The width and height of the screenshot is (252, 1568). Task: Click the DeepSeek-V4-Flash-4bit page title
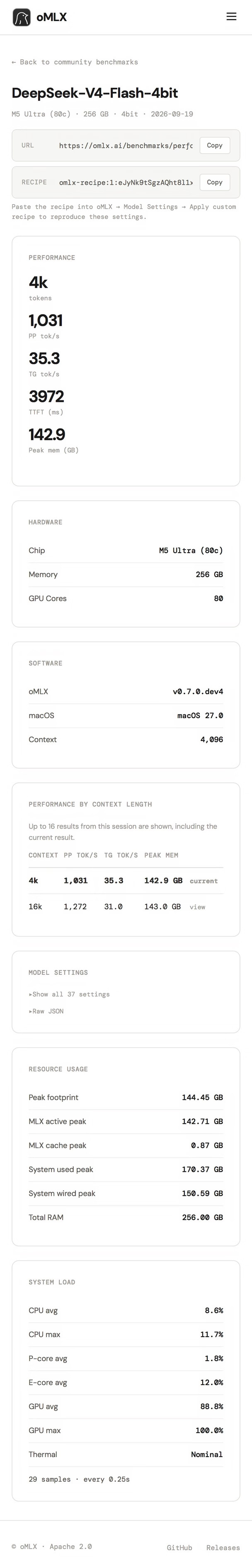[94, 93]
